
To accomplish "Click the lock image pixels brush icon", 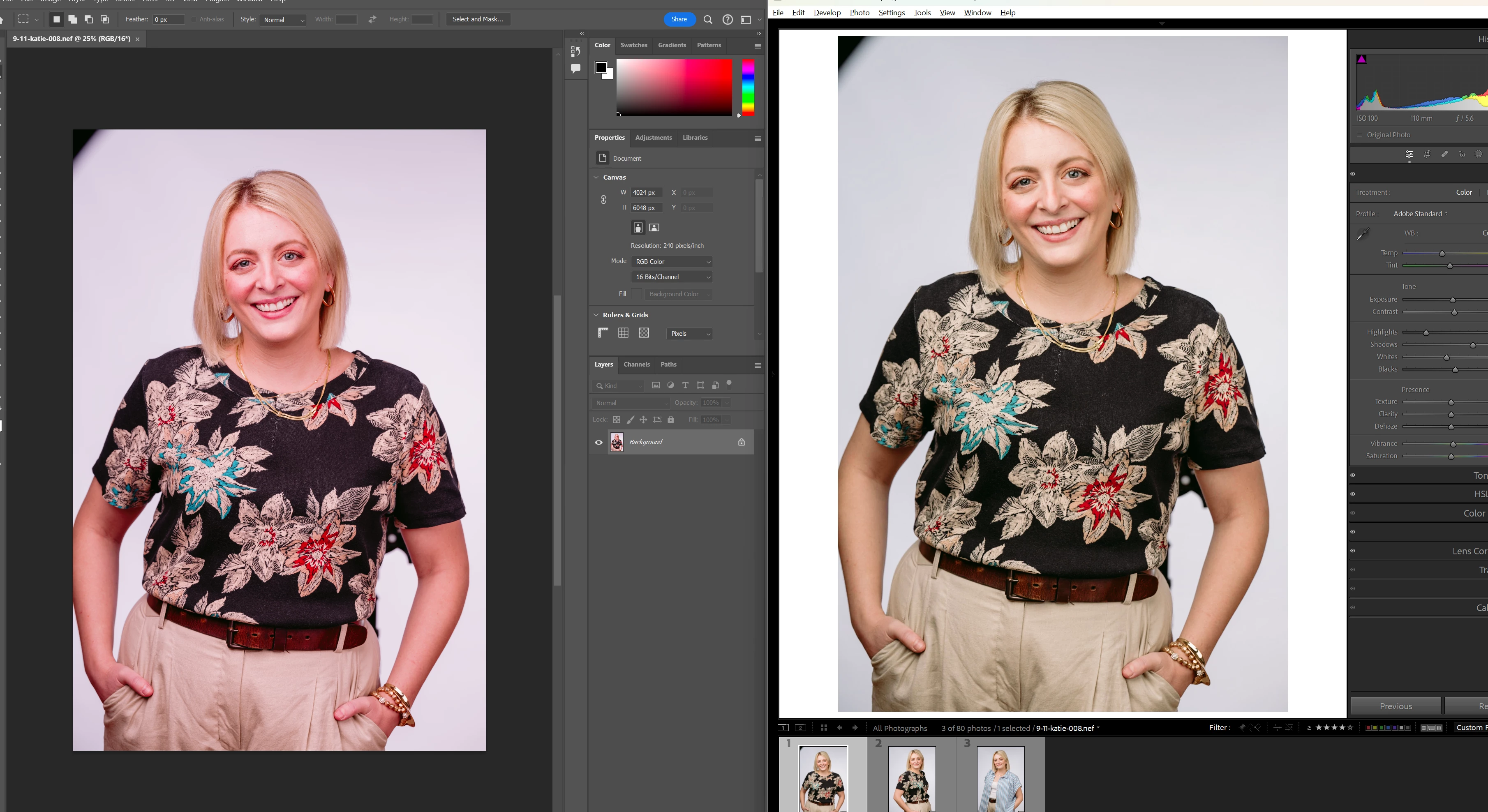I will 630,420.
